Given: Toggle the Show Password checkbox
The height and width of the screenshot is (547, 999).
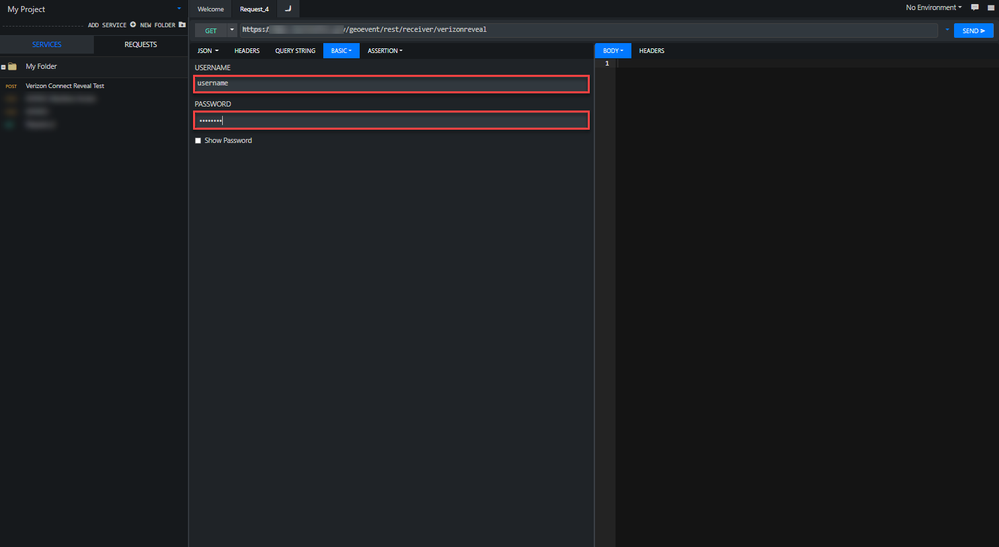Looking at the screenshot, I should point(198,141).
